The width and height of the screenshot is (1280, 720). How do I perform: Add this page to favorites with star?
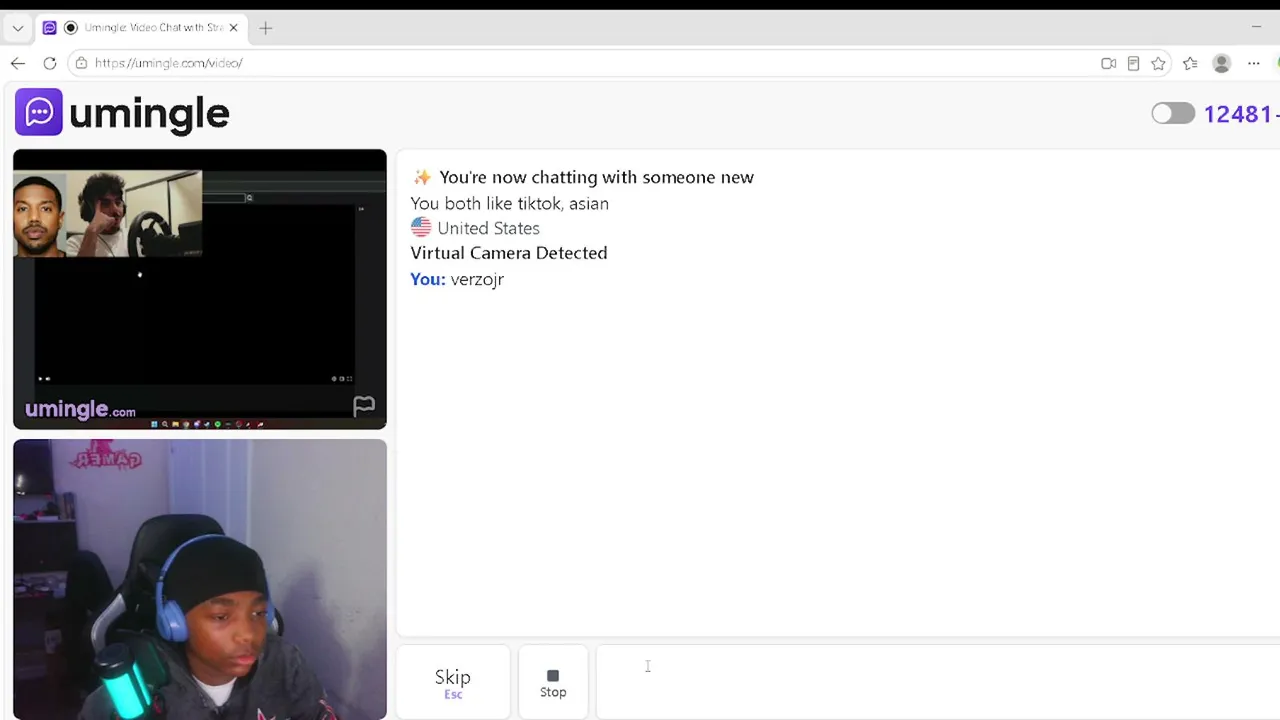[1158, 63]
